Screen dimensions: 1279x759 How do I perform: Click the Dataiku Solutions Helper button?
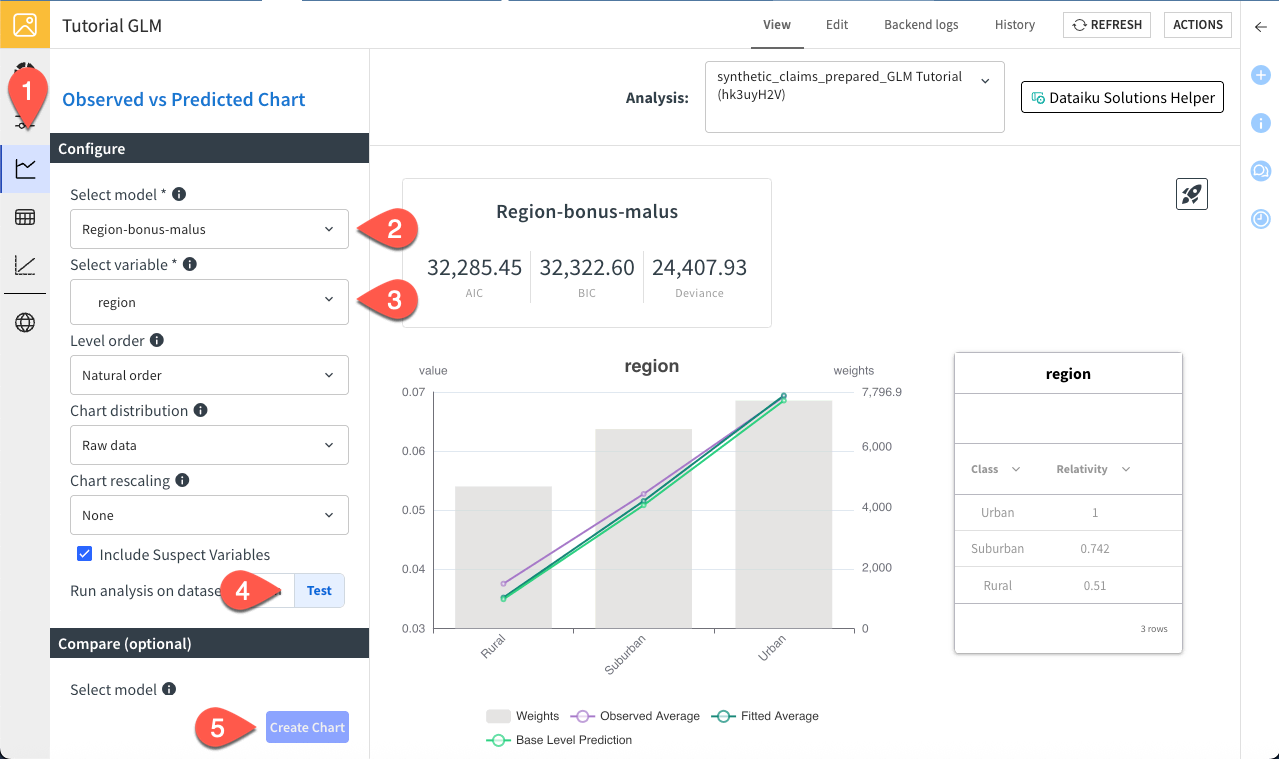1121,97
